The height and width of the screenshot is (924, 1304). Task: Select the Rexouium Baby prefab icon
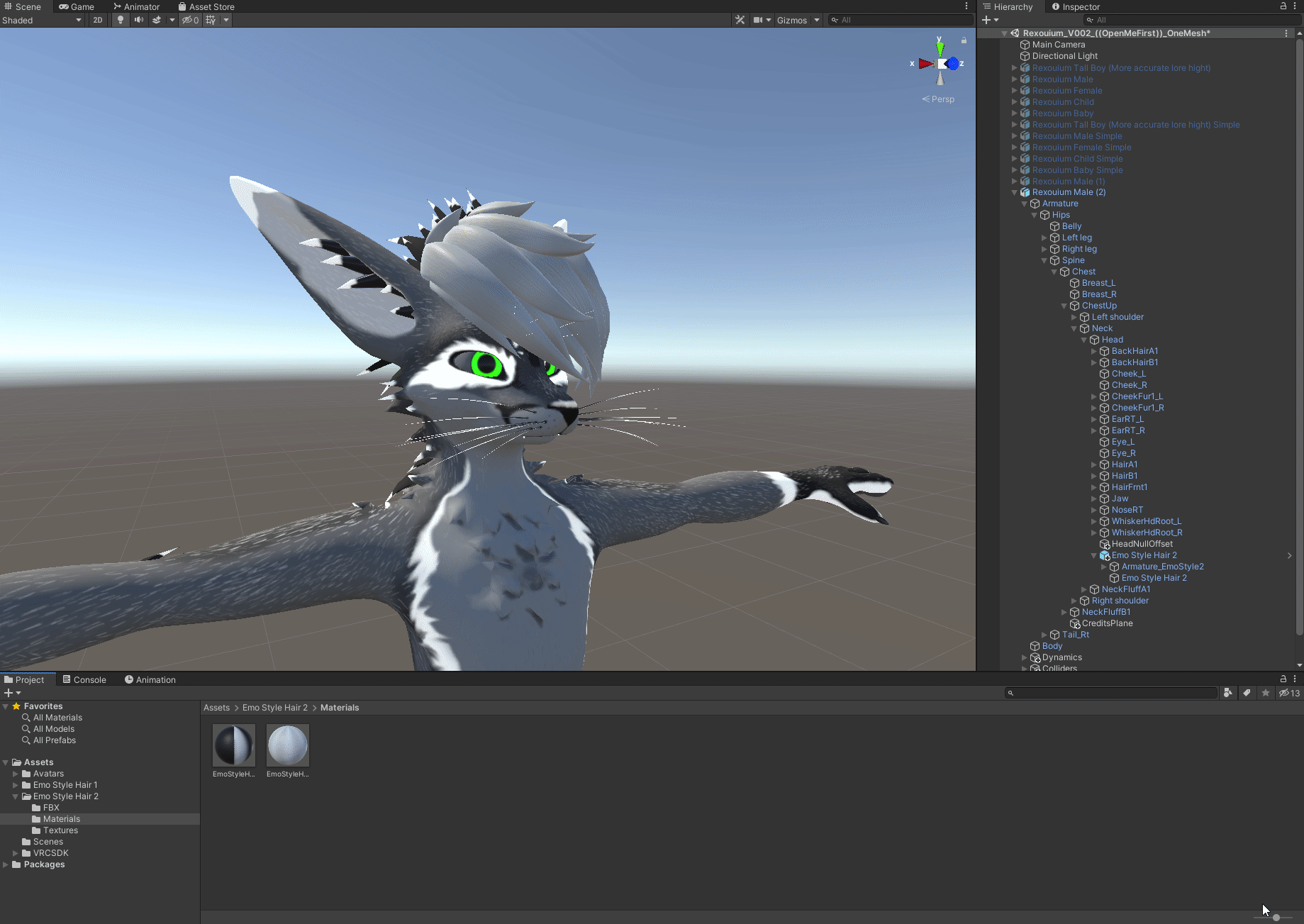point(1025,113)
